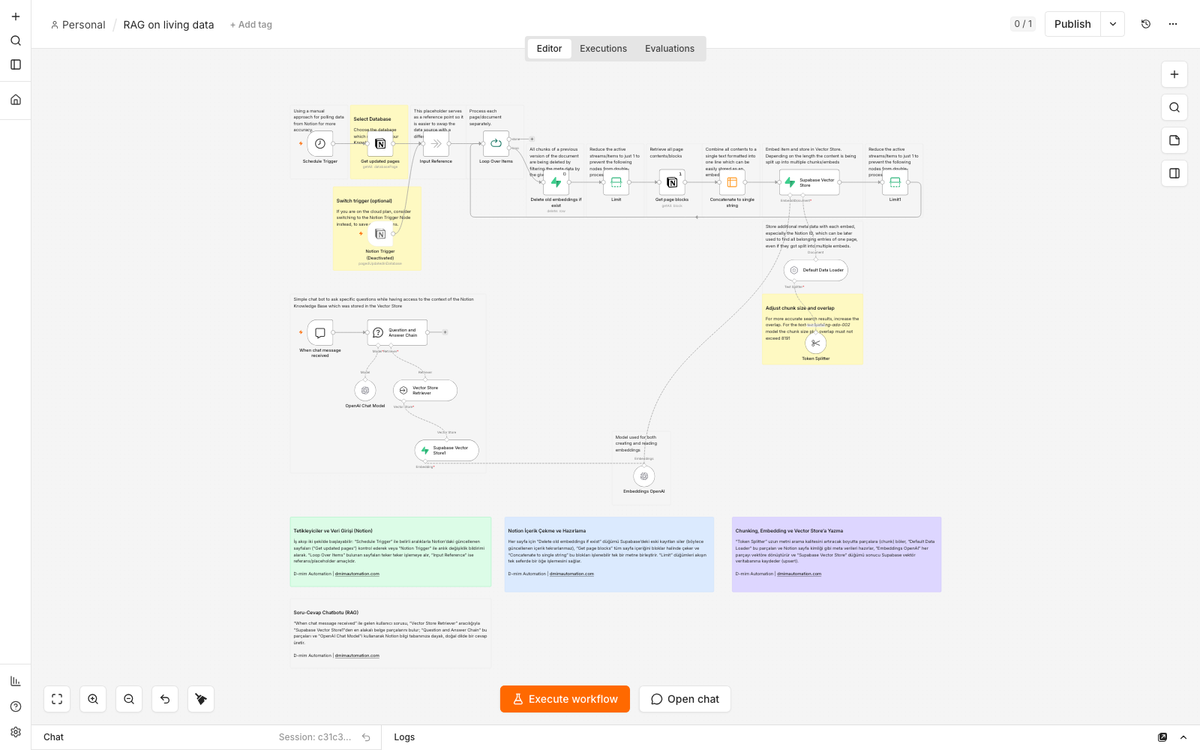
Task: Select the Token Splitter node
Action: [815, 344]
